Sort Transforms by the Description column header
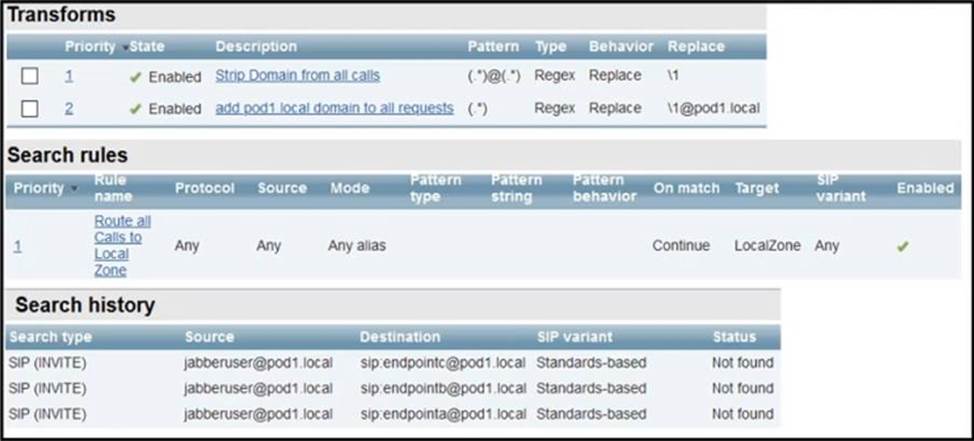Viewport: 974px width, 441px height. [256, 47]
